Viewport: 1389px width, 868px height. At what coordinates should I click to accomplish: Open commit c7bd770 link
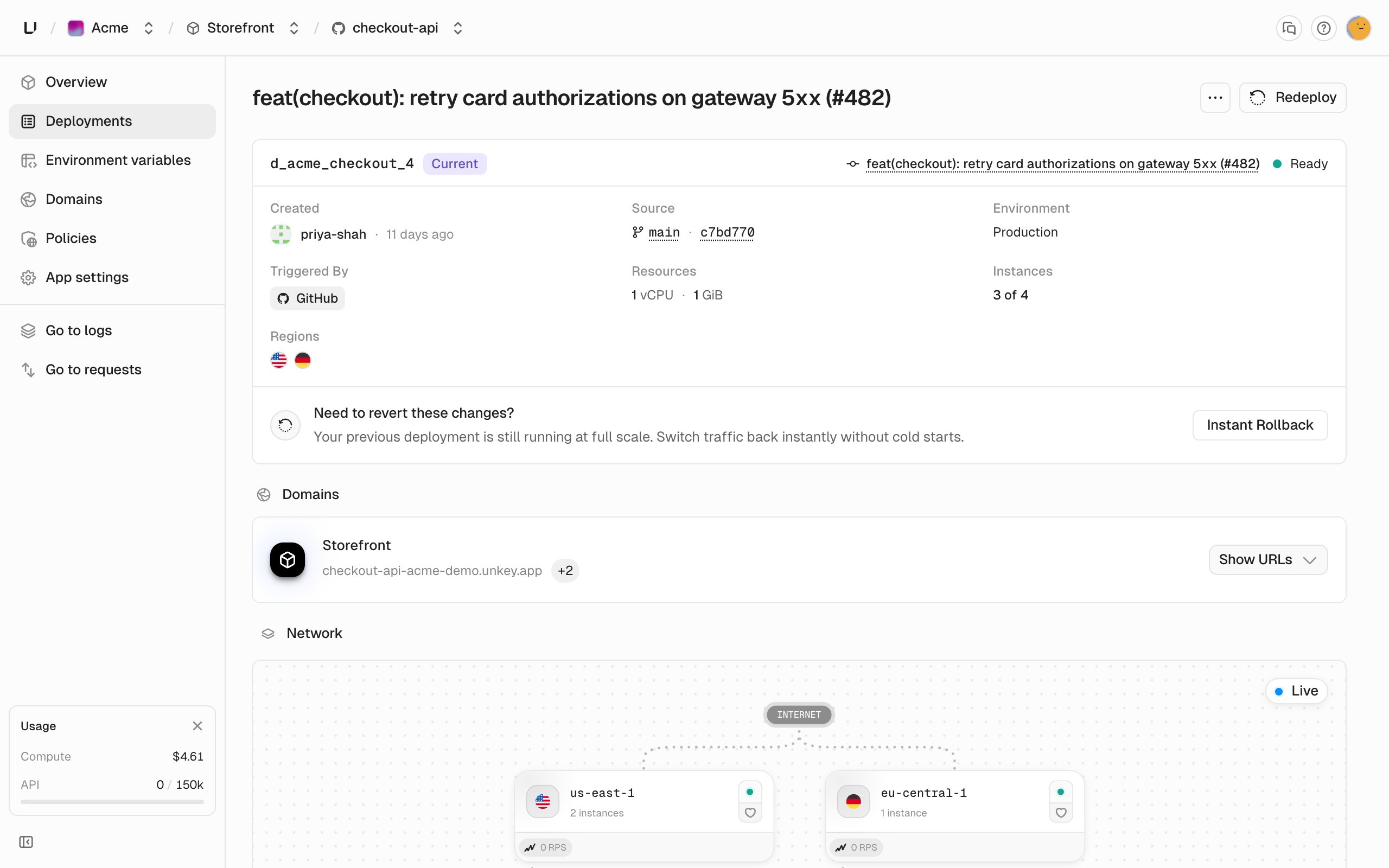[727, 232]
